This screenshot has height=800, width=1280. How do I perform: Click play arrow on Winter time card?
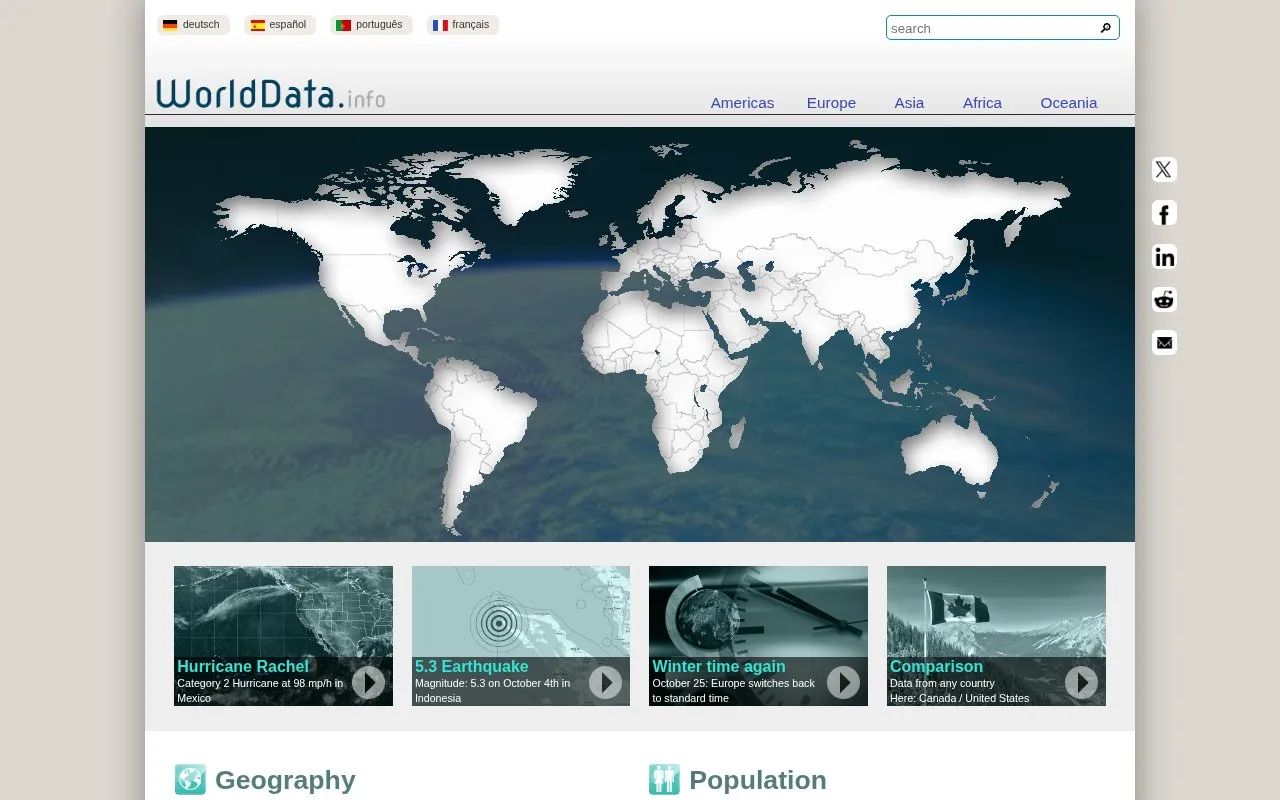(843, 683)
